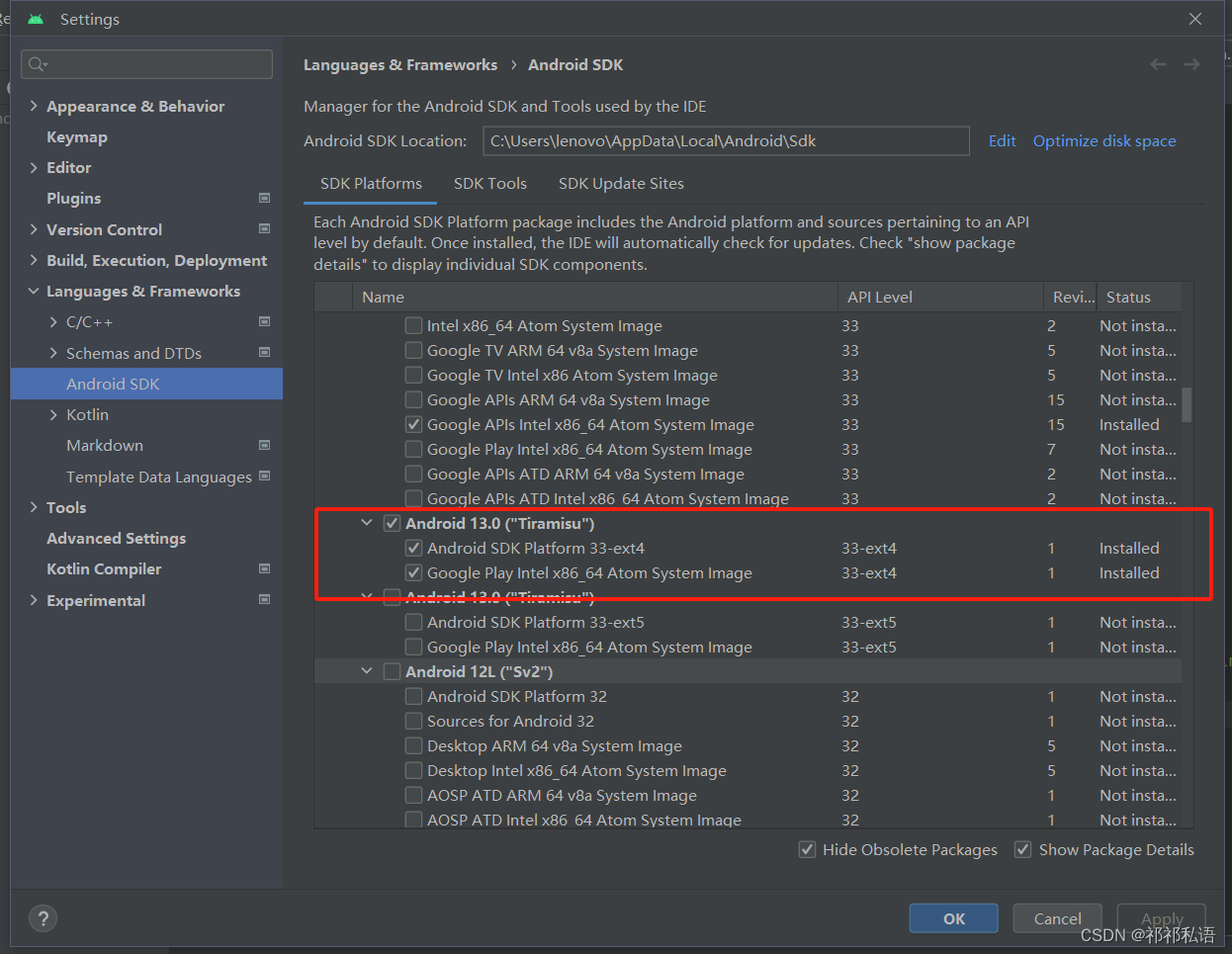
Task: Click the Version Control project-level settings icon
Action: click(x=264, y=228)
